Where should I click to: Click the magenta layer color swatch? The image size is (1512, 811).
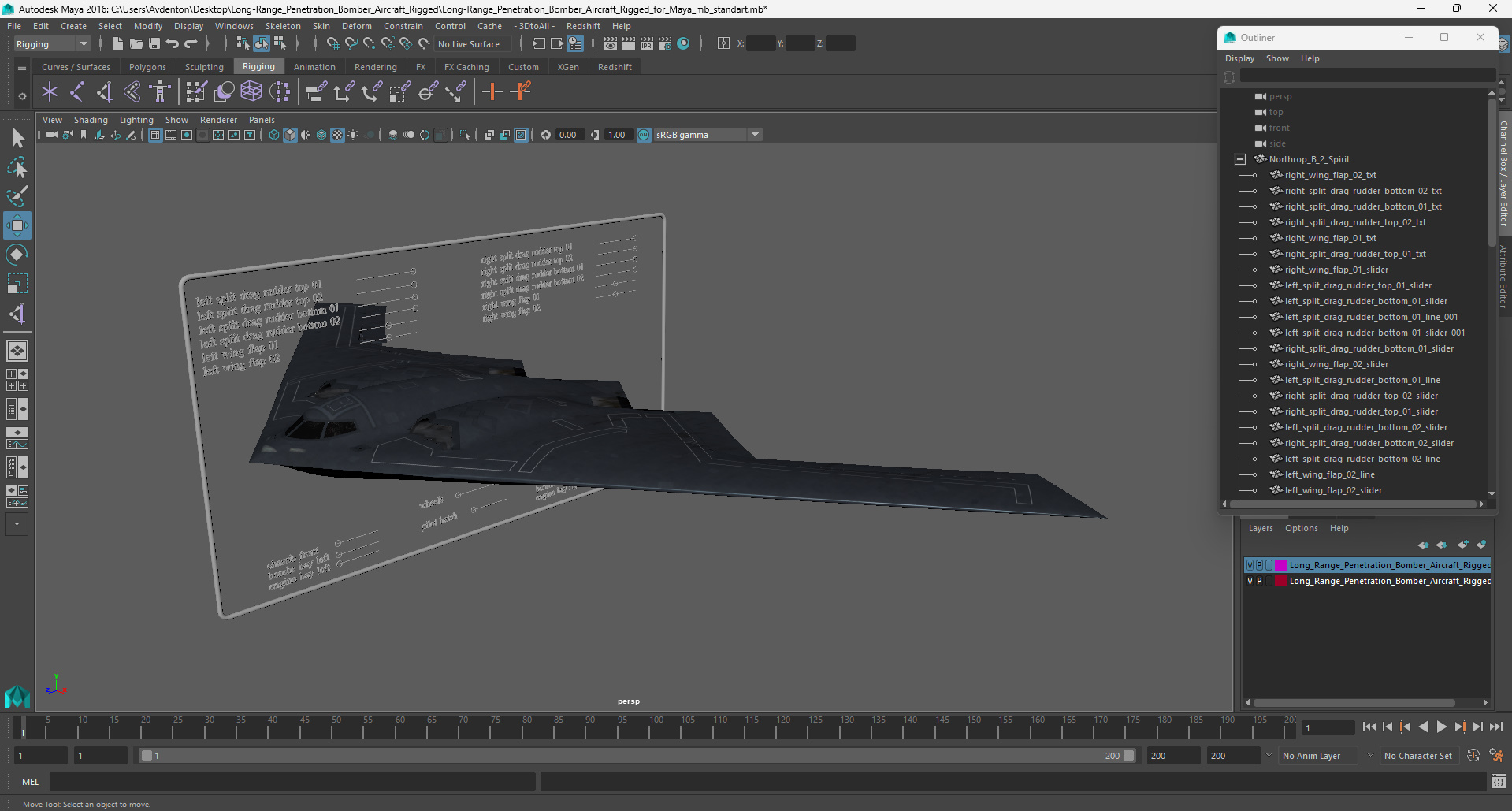pyautogui.click(x=1280, y=565)
